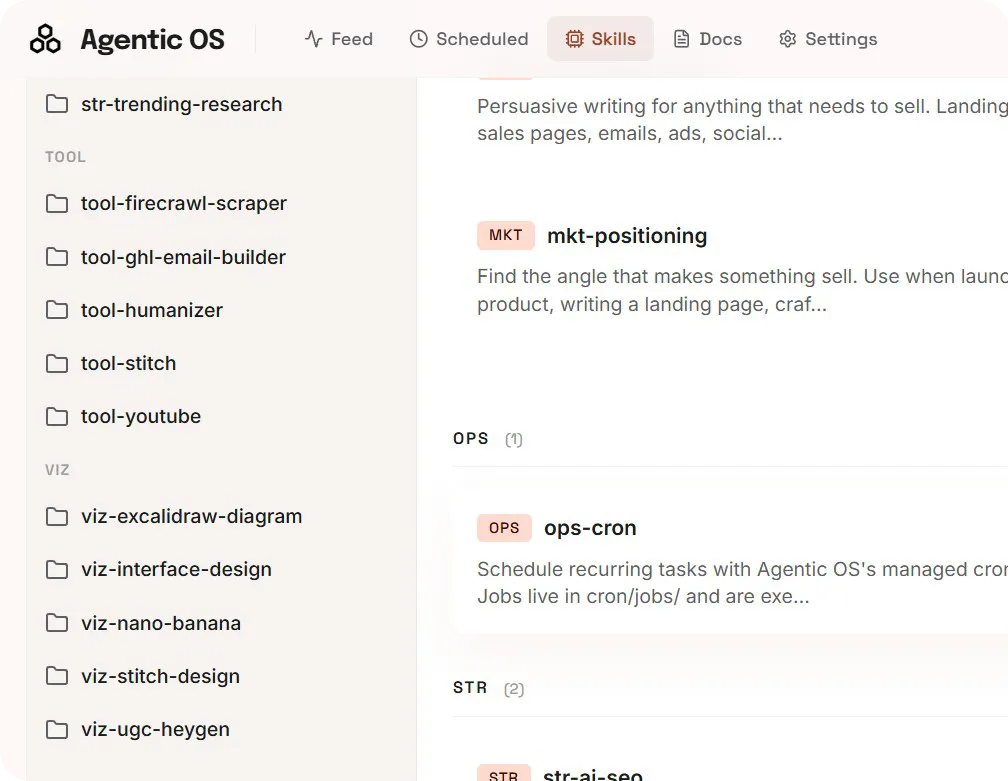
Task: Click folder icon beside viz-nano-banana
Action: 57,623
